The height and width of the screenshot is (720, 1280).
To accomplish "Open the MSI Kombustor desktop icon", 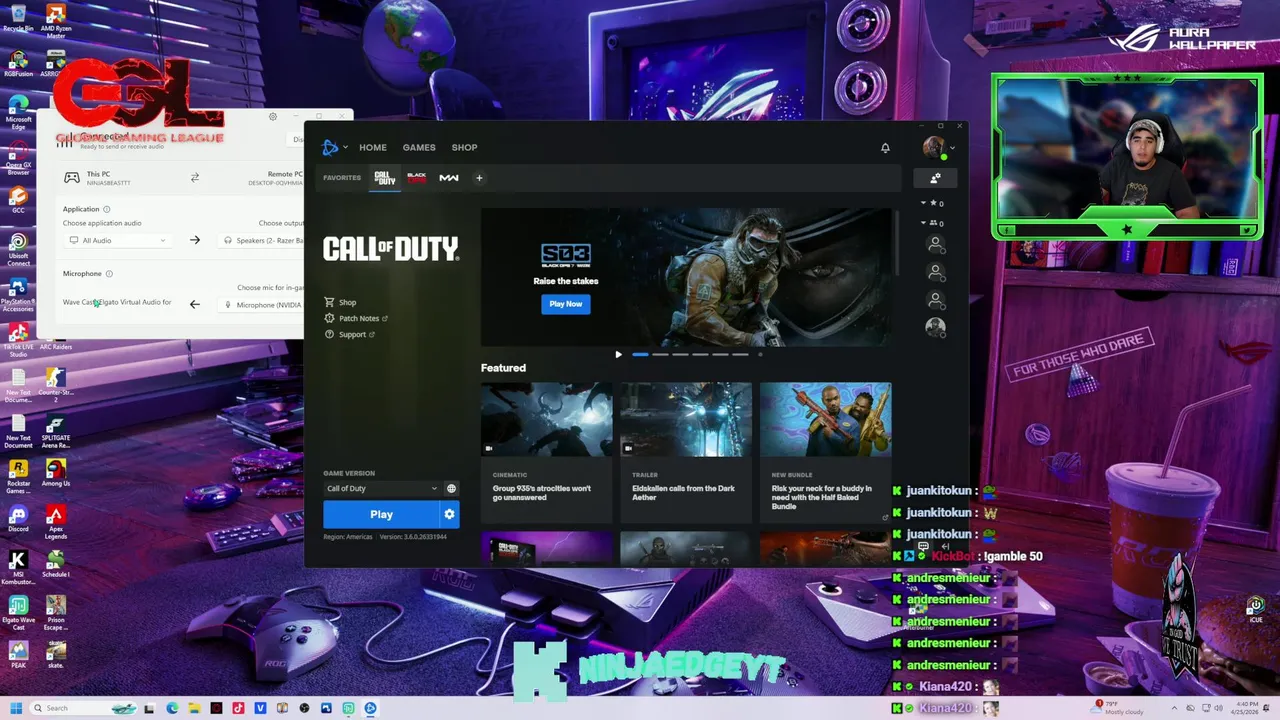I will 18,567.
